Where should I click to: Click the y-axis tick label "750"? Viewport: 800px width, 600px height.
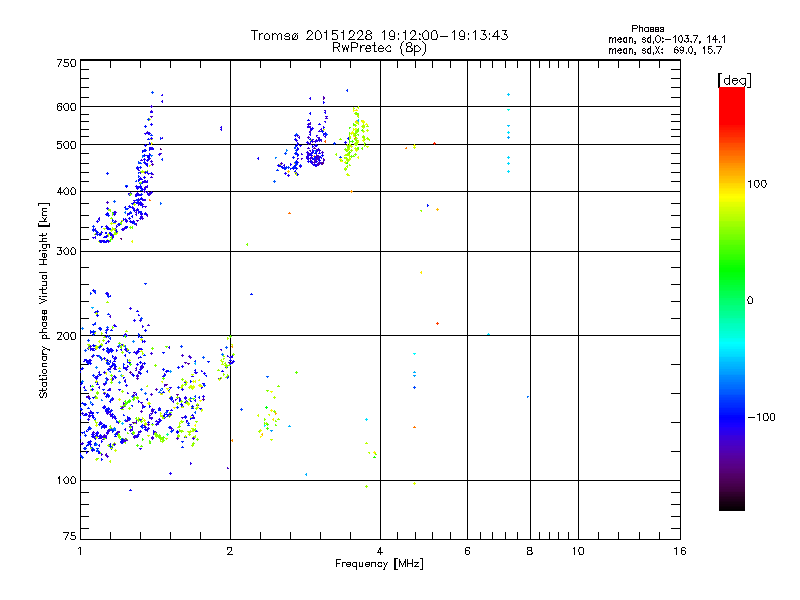point(66,63)
